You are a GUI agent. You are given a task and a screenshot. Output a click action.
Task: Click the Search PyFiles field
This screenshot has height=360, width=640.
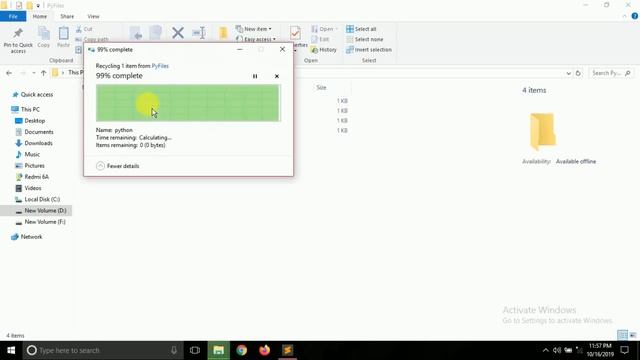click(611, 73)
